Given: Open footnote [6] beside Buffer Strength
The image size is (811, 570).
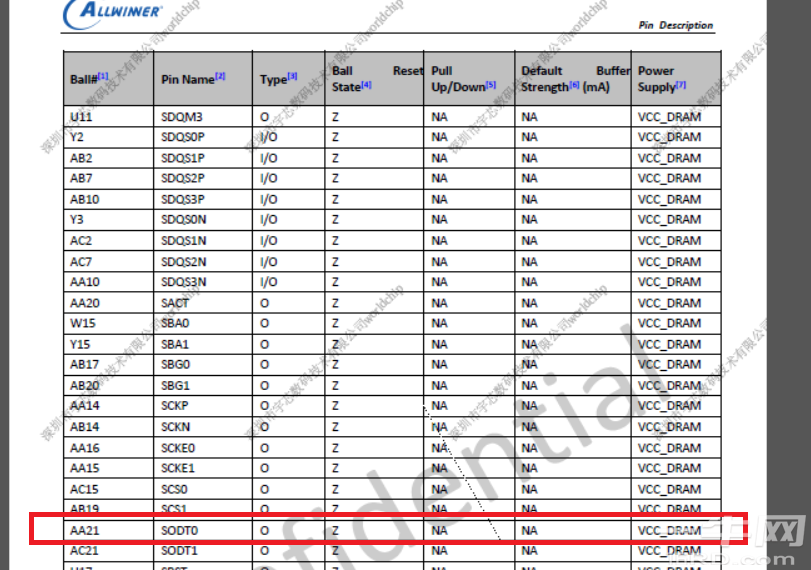Looking at the screenshot, I should 574,86.
